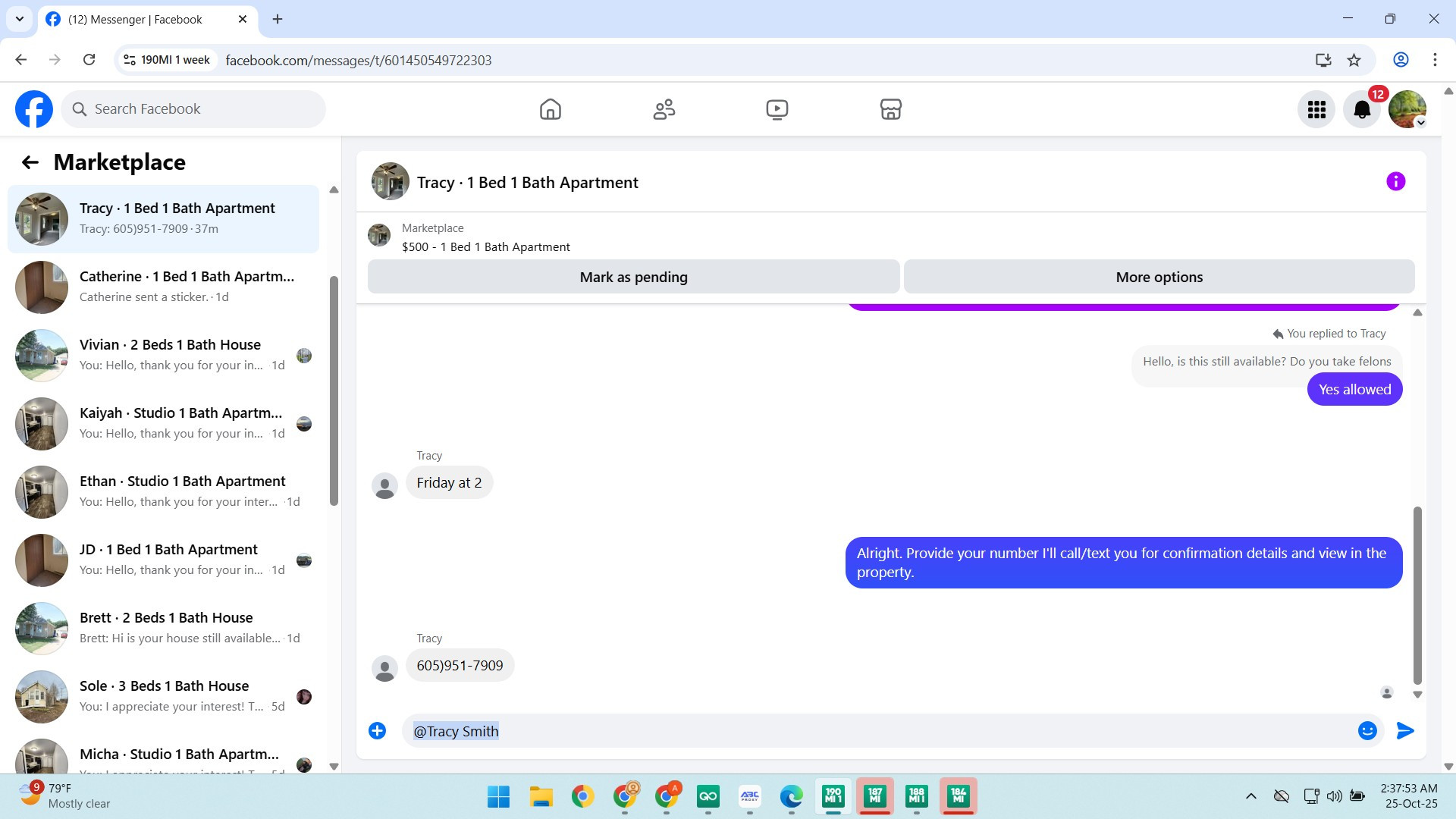1456x819 pixels.
Task: Open the $500 1 Bed 1 Bath listing link
Action: tap(486, 247)
